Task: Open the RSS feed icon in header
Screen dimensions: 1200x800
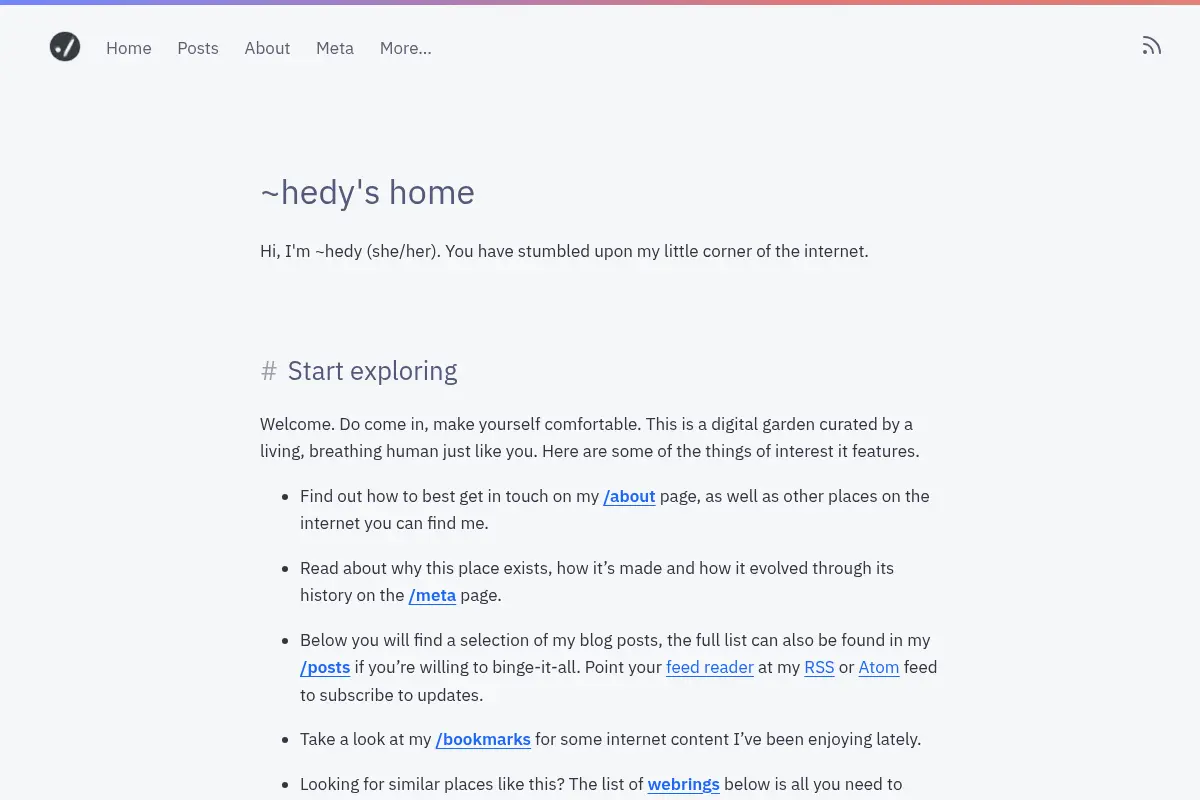Action: (x=1152, y=46)
